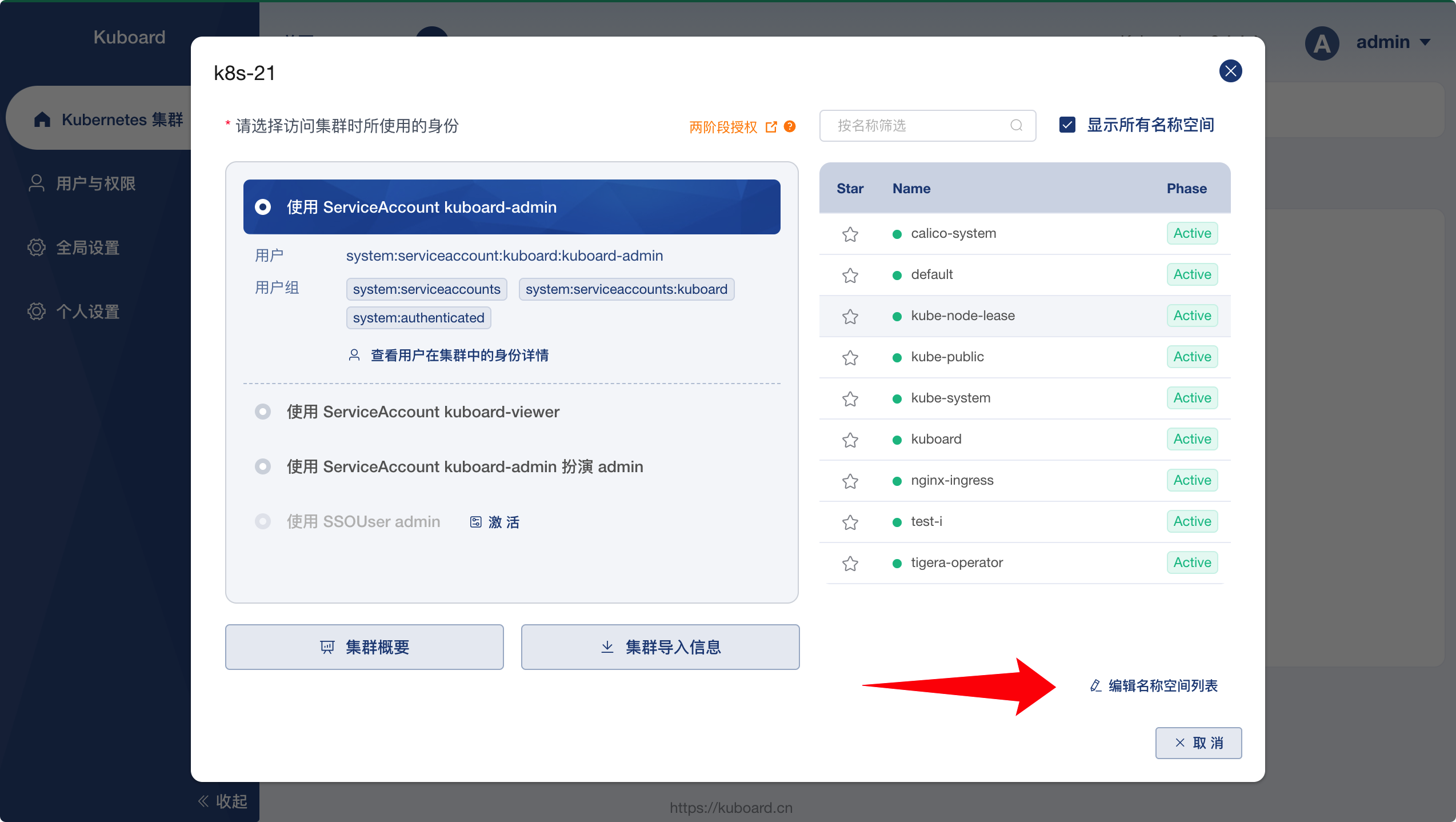Star the kube-public namespace

click(850, 357)
